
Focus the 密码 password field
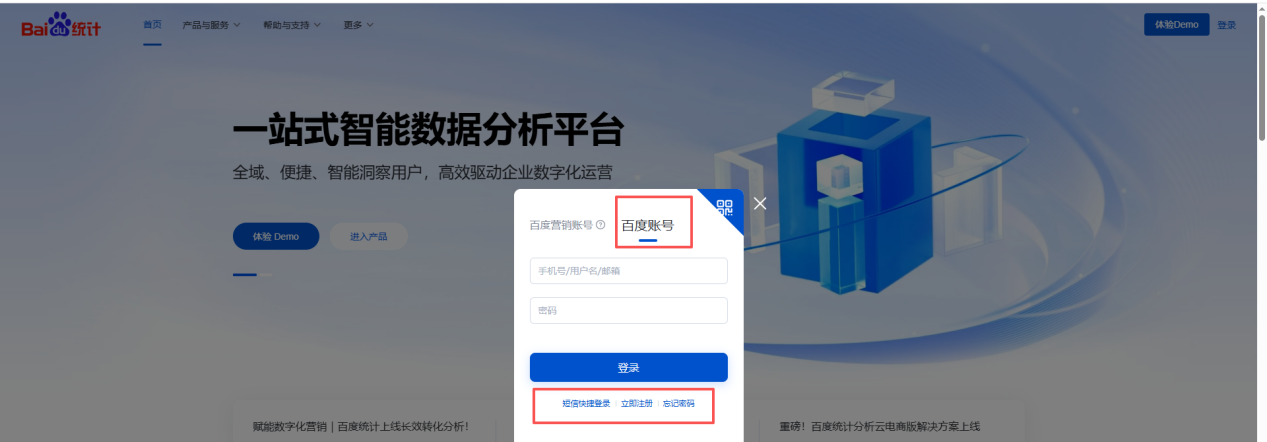628,310
